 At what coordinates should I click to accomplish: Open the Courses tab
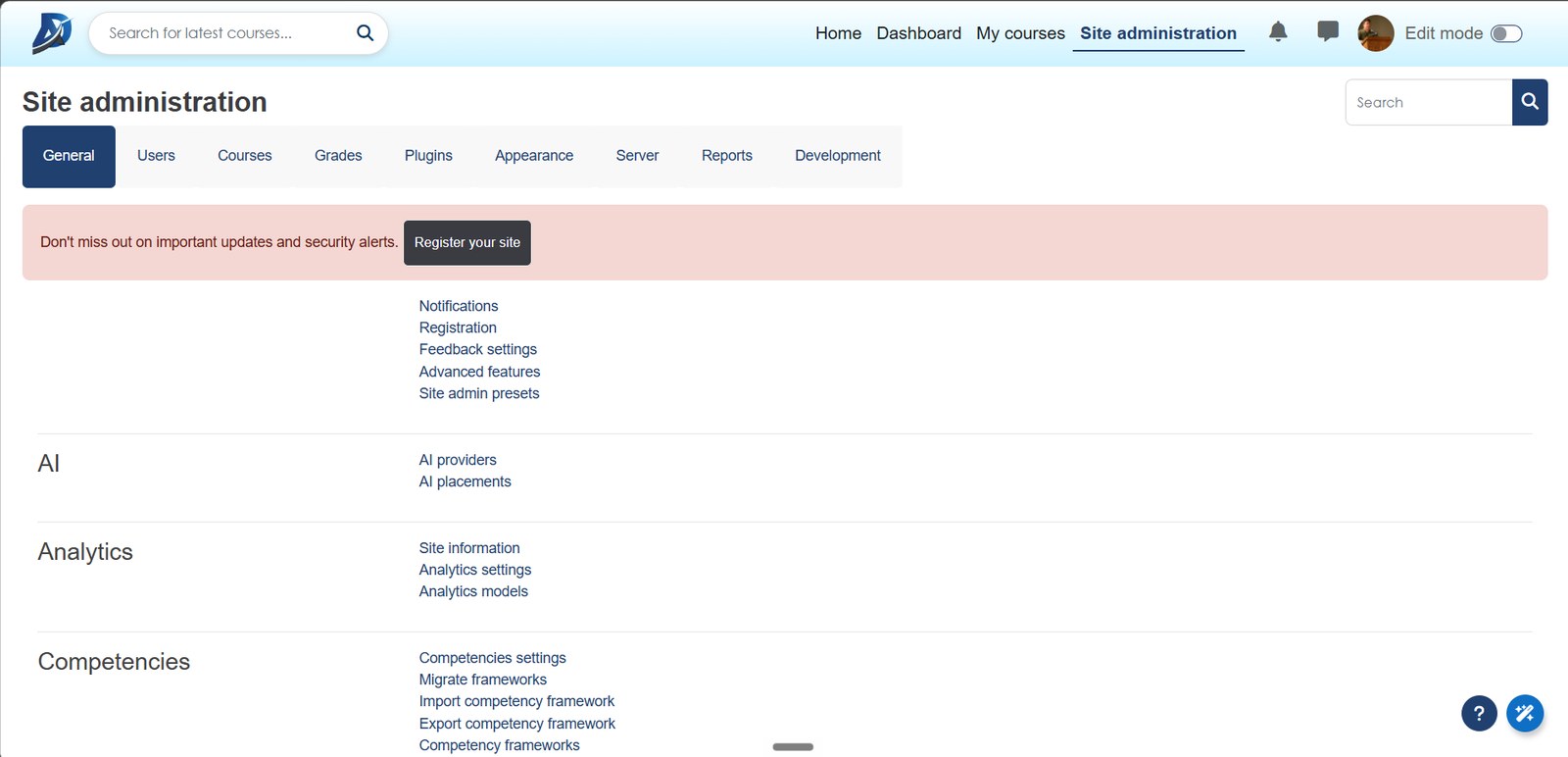(x=245, y=156)
